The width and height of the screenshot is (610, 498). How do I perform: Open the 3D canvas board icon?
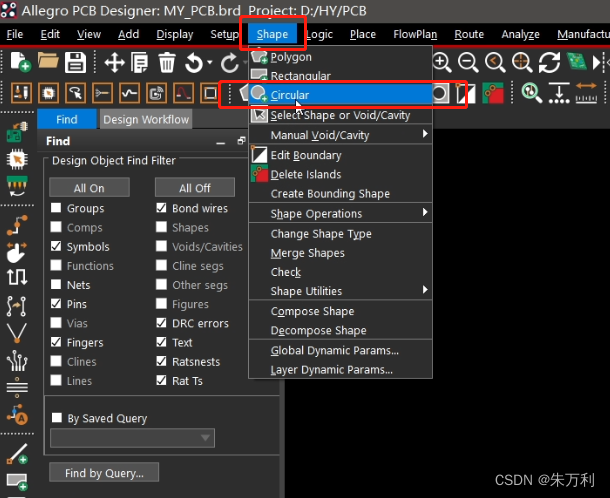pyautogui.click(x=577, y=61)
